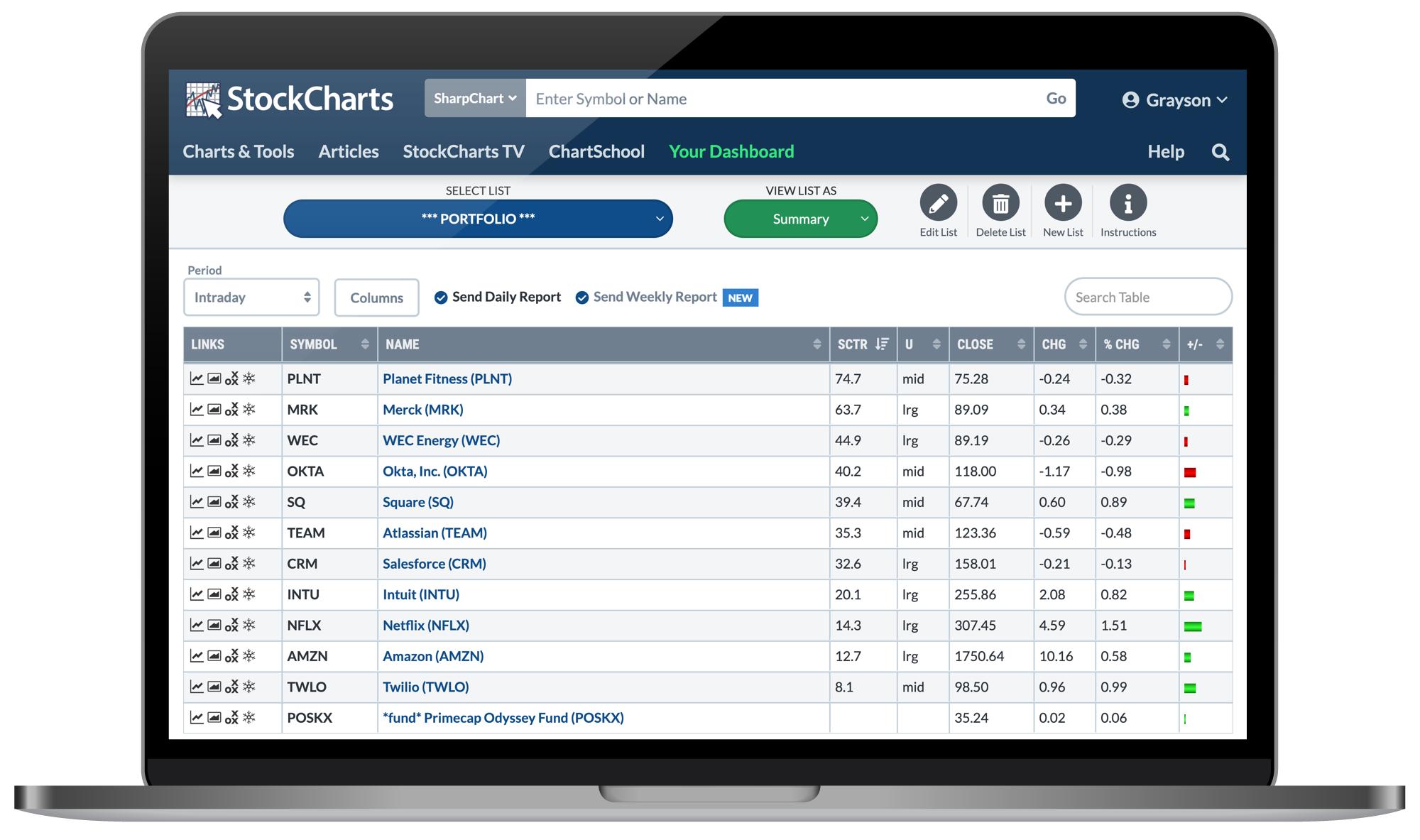Open the SharpChart line icon for PLNT
This screenshot has height=840, width=1420.
197,378
